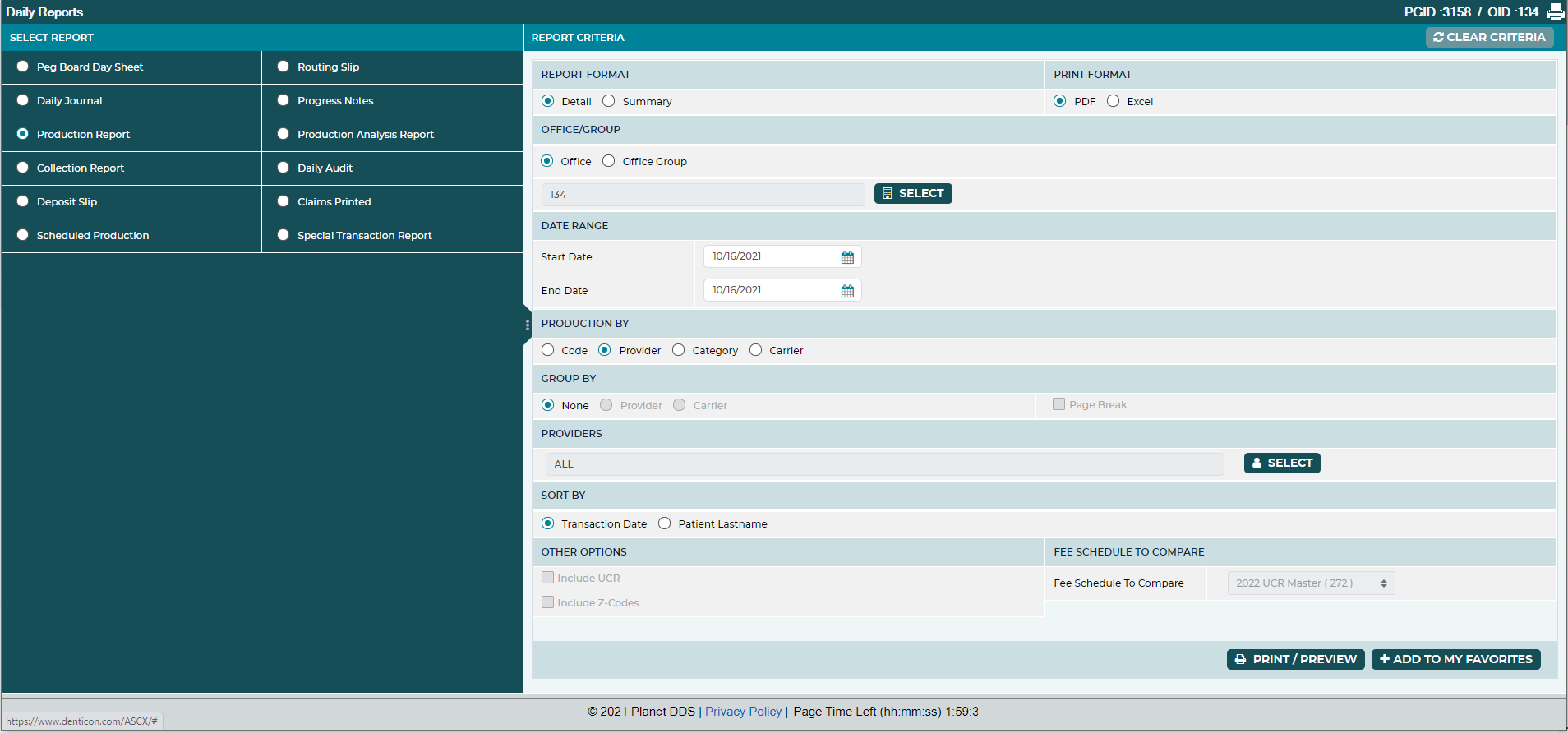Select Routing Slip report
This screenshot has width=1568, height=733.
coord(284,67)
